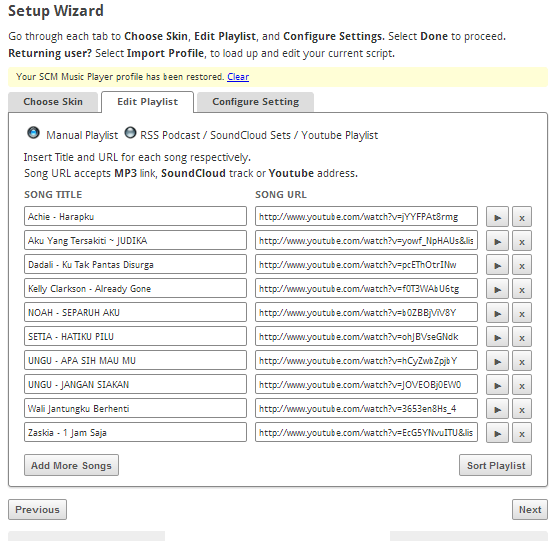Viewport: 558px width, 541px height.
Task: Delete Zaskia - 1 Jam Saja row
Action: tap(522, 433)
